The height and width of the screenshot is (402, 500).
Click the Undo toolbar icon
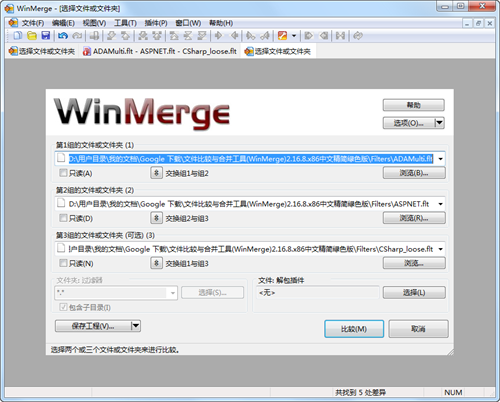[x=63, y=35]
